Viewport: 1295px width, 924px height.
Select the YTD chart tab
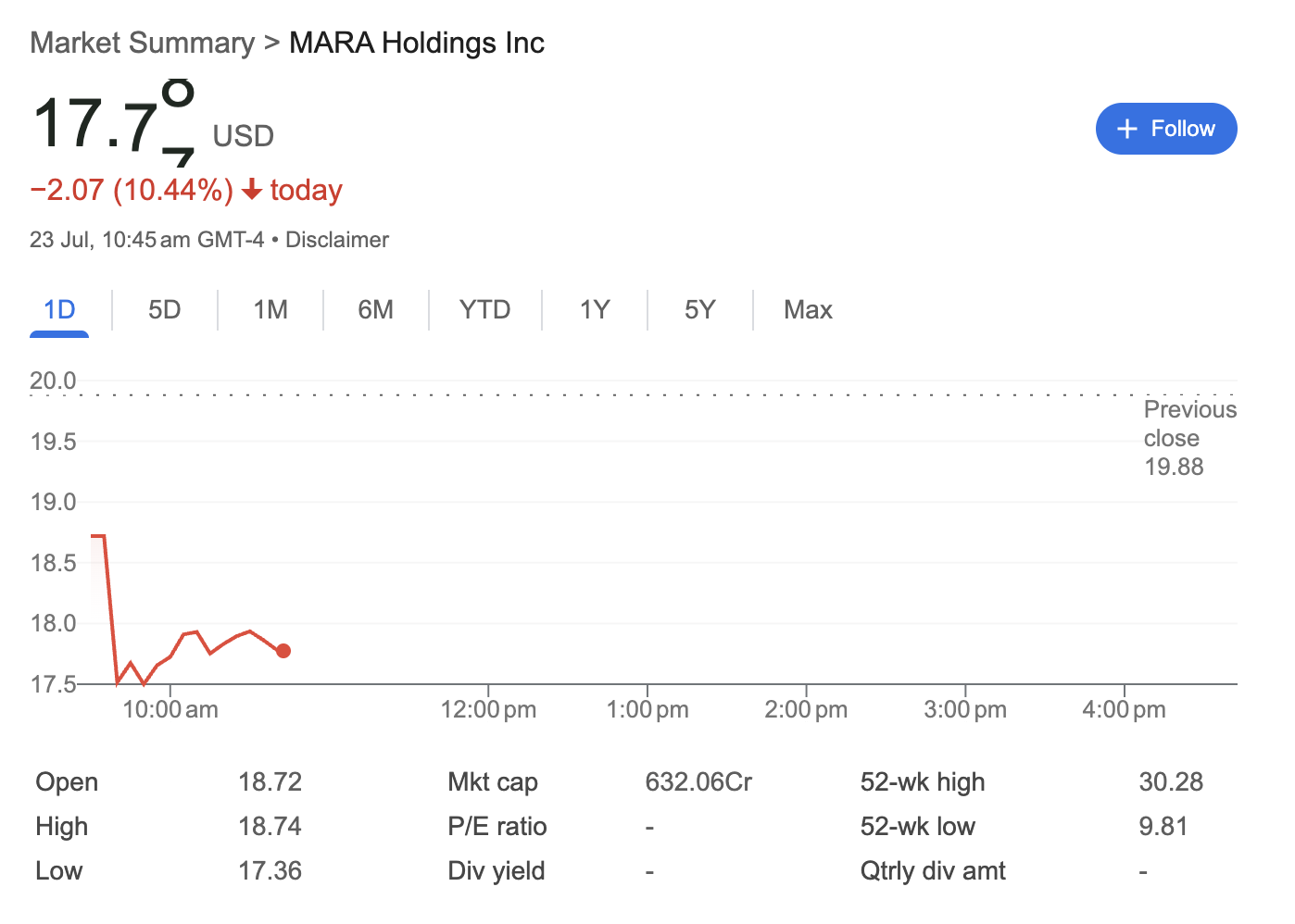pos(485,309)
